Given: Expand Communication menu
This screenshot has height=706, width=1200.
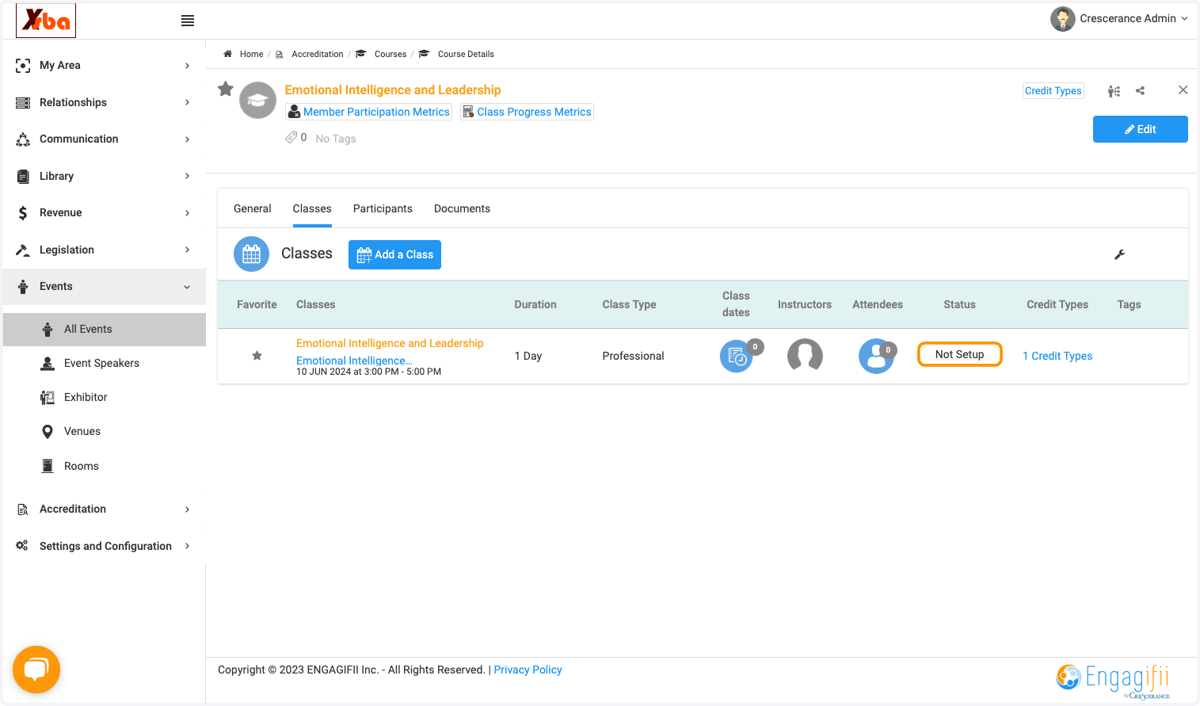Looking at the screenshot, I should pos(104,139).
